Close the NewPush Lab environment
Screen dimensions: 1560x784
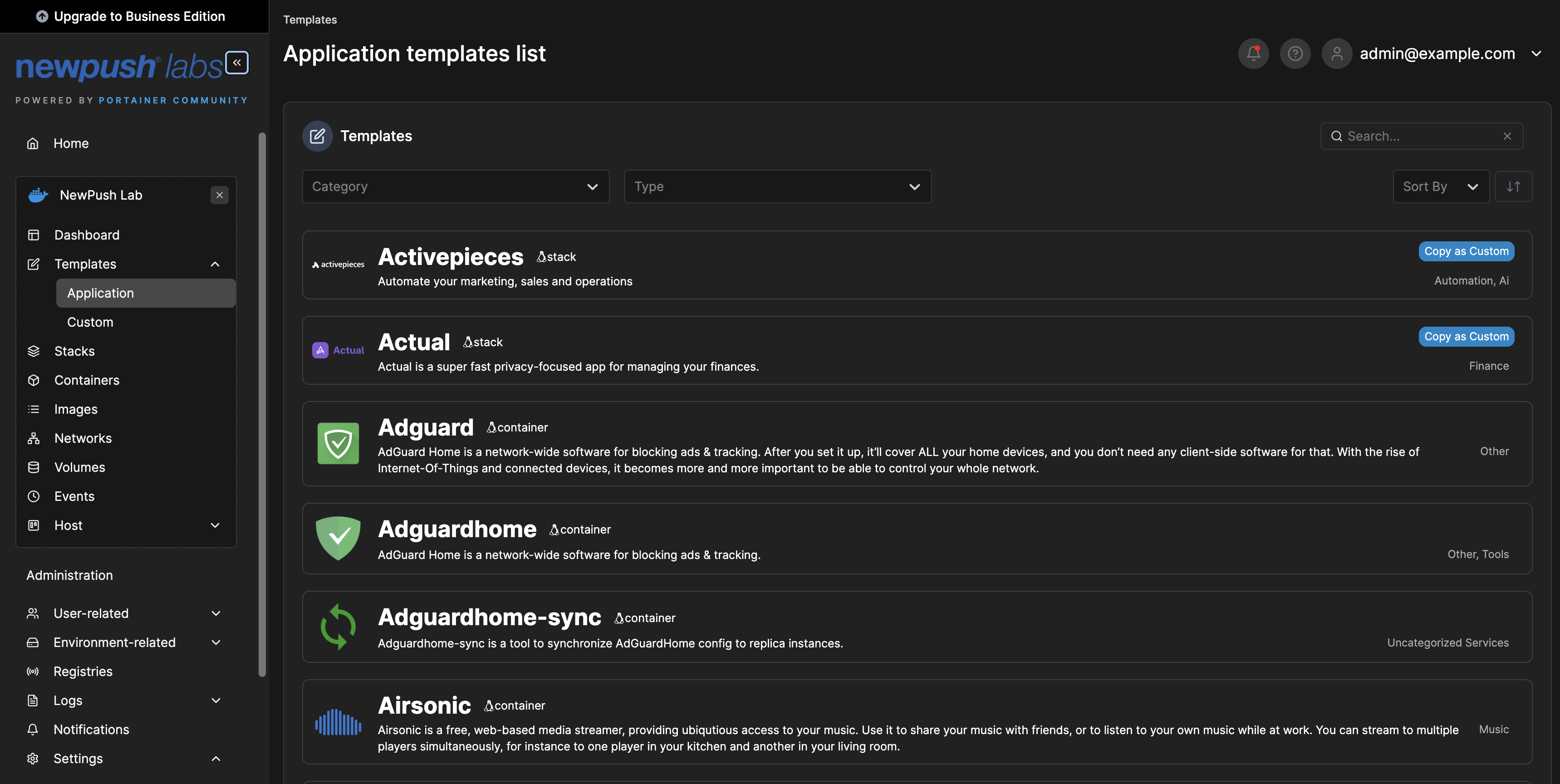click(x=219, y=195)
